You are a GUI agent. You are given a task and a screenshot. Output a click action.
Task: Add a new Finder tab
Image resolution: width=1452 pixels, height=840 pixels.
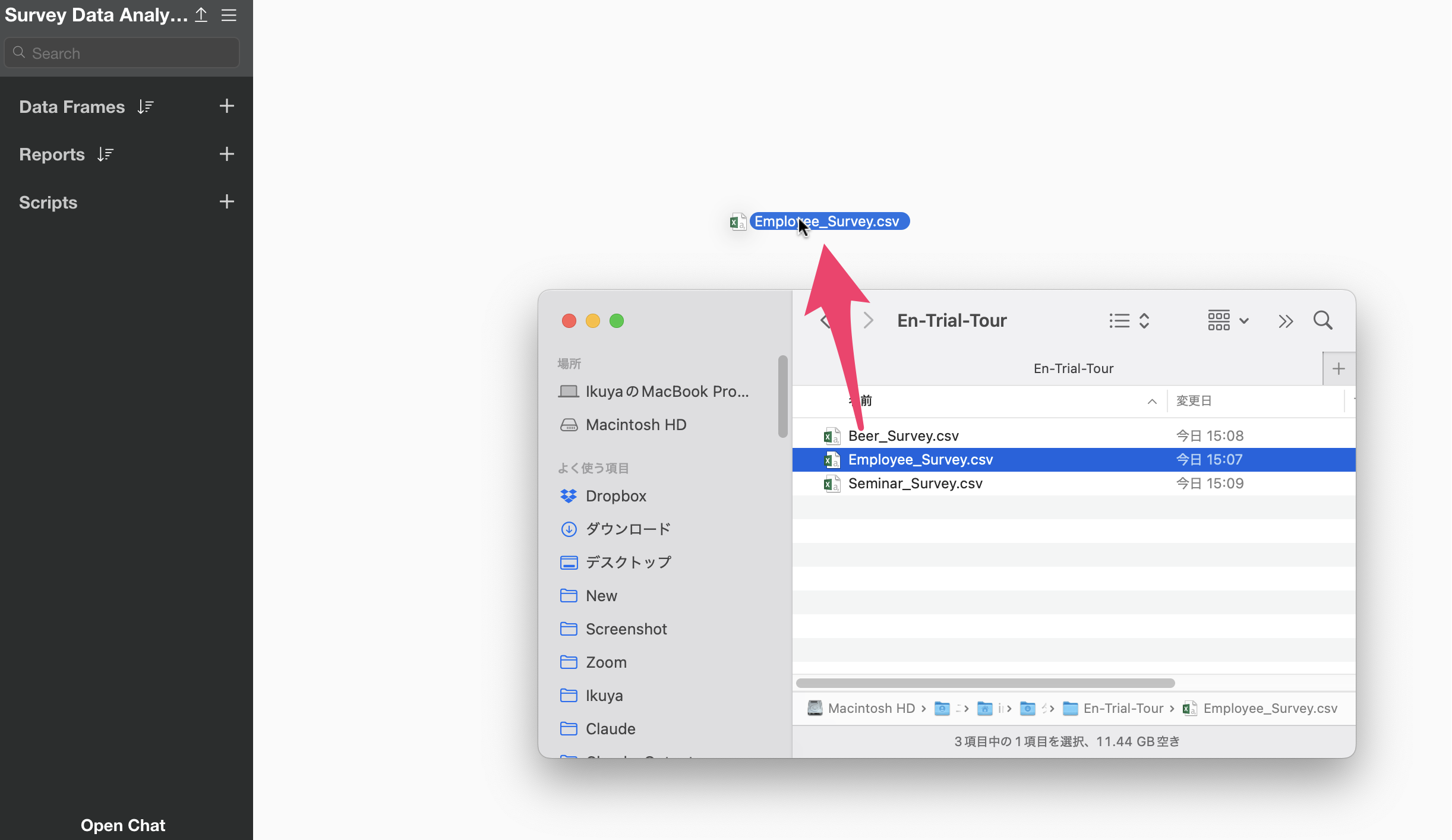tap(1339, 368)
